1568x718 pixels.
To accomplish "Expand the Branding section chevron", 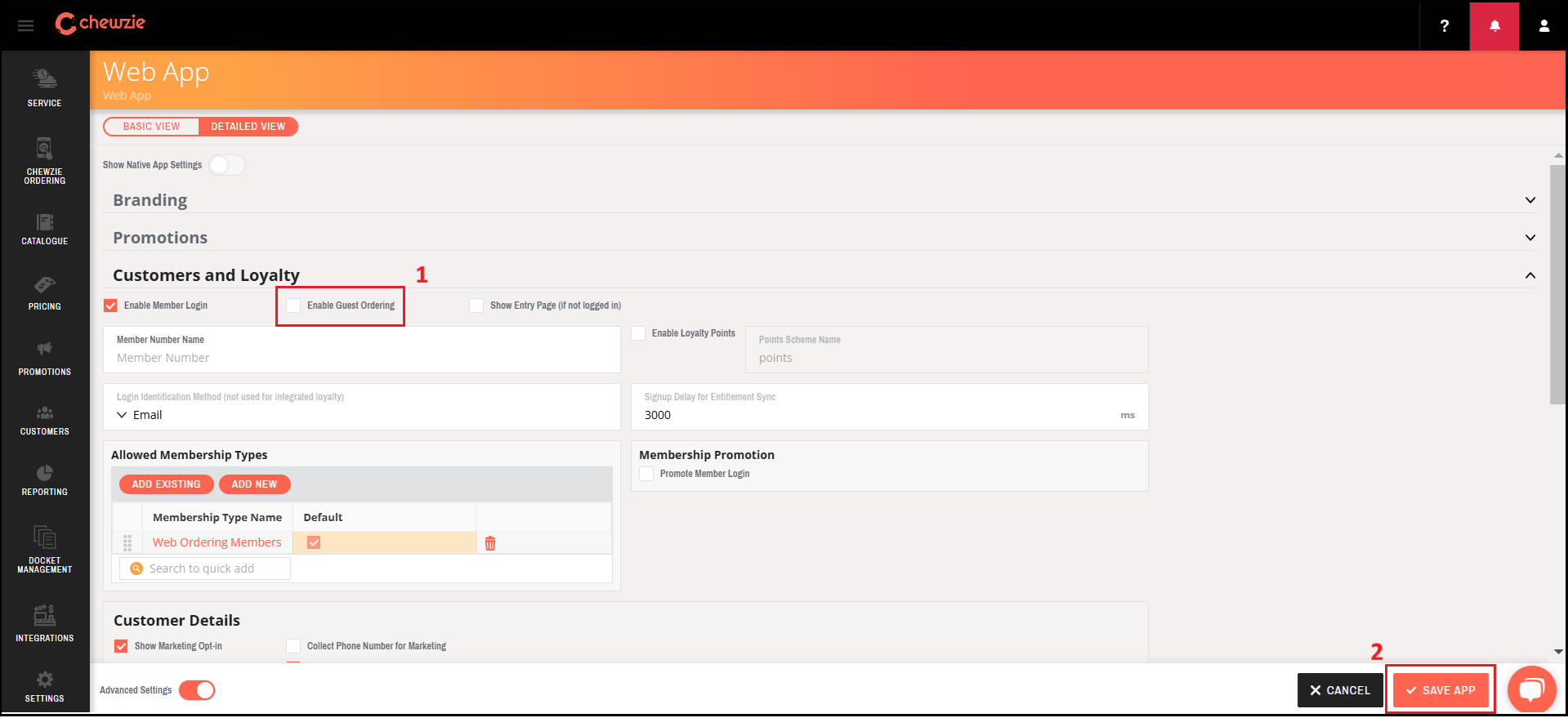I will coord(1530,200).
